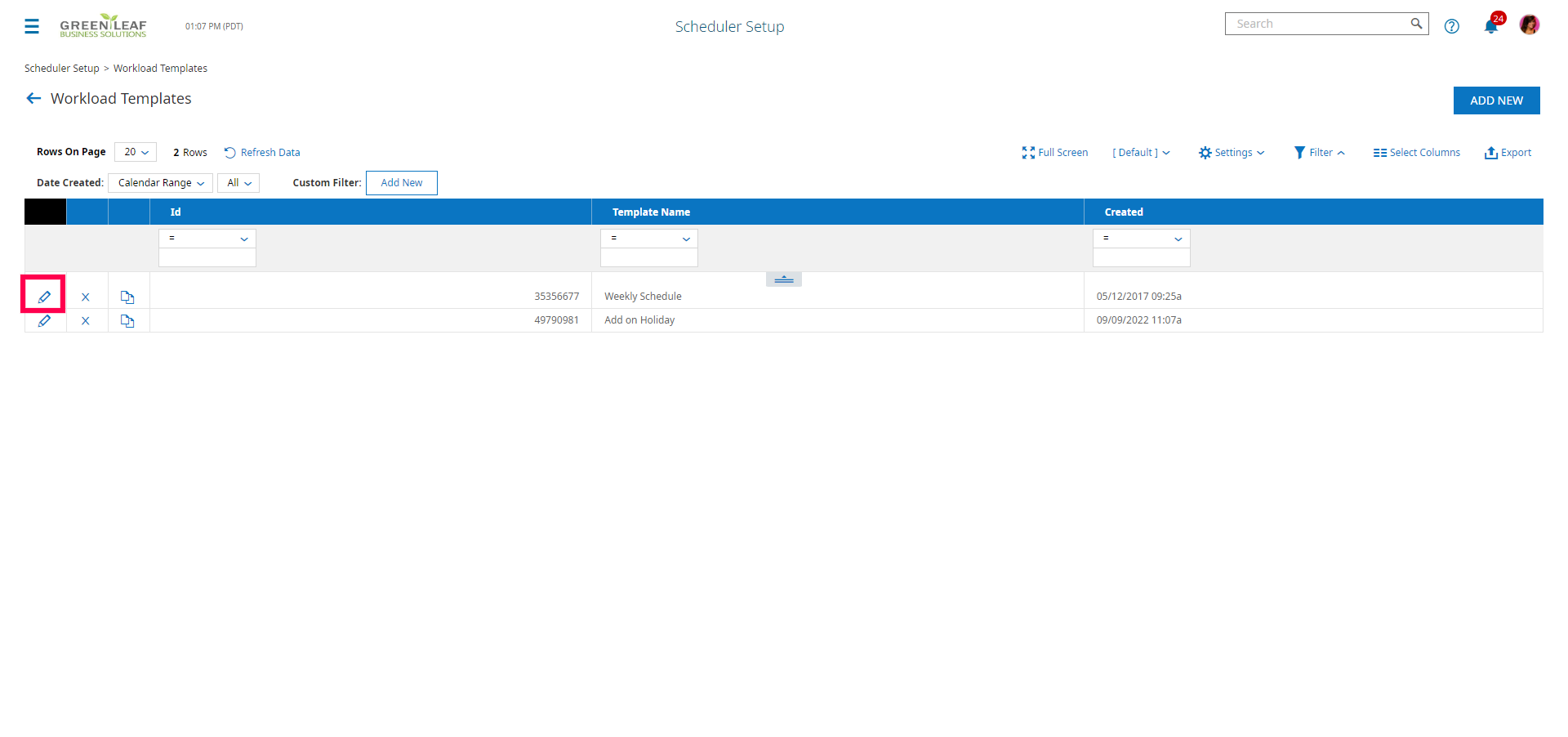
Task: Open the All date dropdown
Action: point(238,183)
